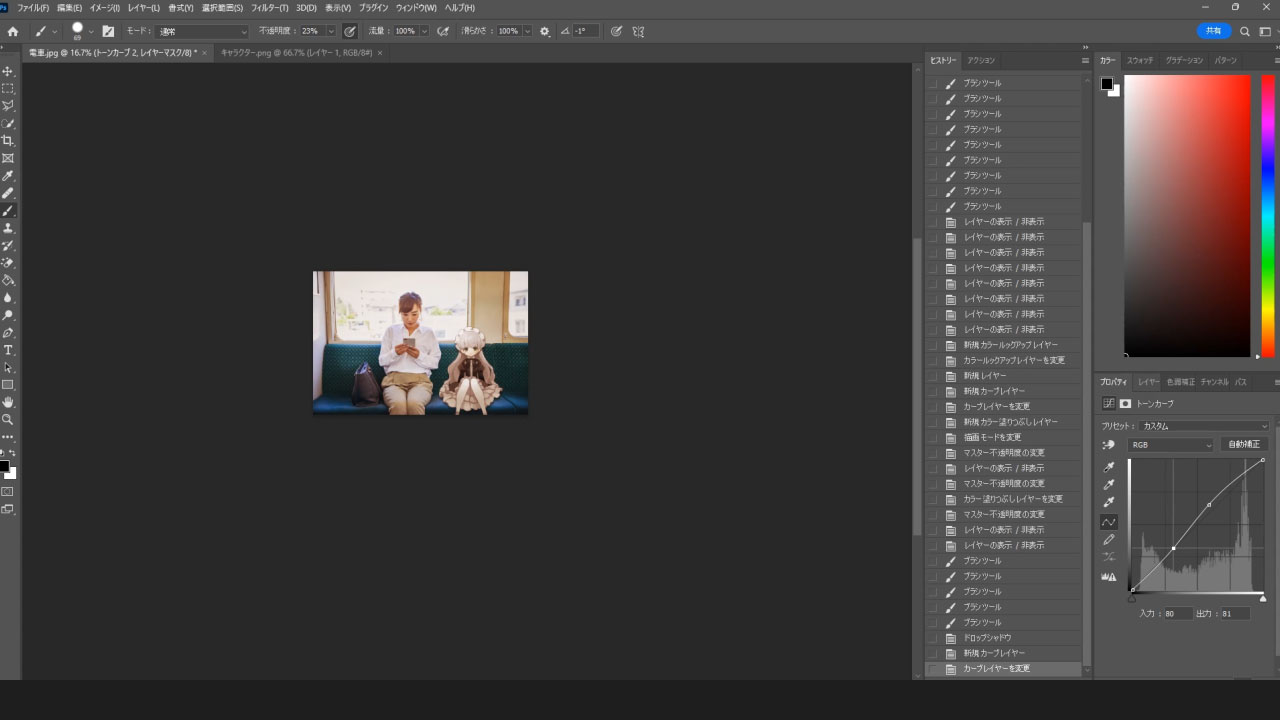The image size is (1280, 720).
Task: Toggle pressure for size button
Action: click(616, 31)
